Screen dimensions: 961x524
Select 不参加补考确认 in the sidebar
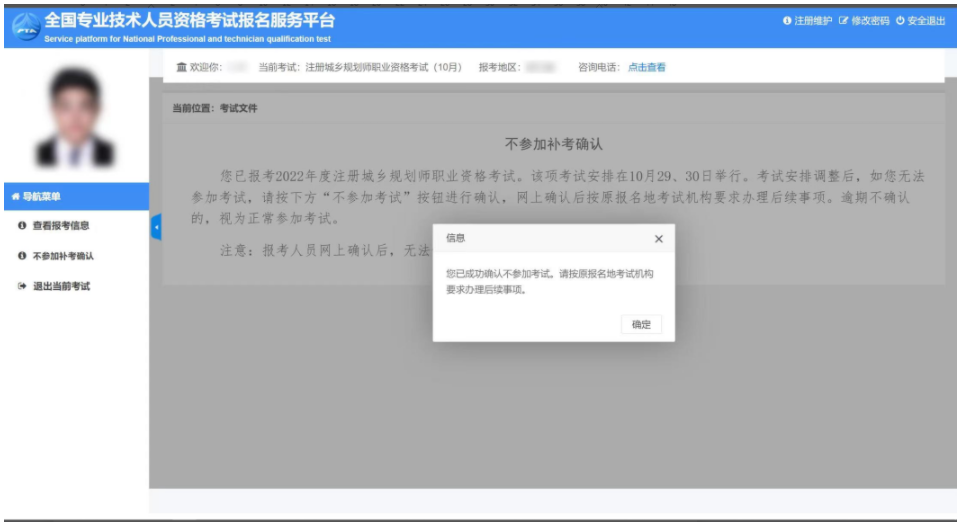tap(63, 256)
